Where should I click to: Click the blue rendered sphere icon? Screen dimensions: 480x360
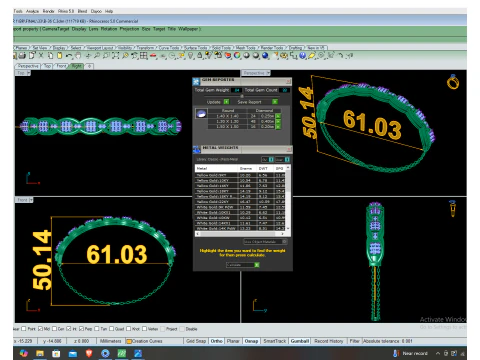click(265, 56)
